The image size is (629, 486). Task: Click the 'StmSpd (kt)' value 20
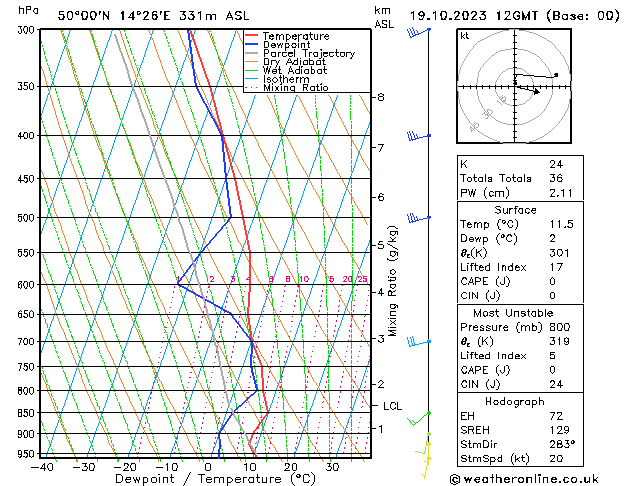(x=556, y=459)
